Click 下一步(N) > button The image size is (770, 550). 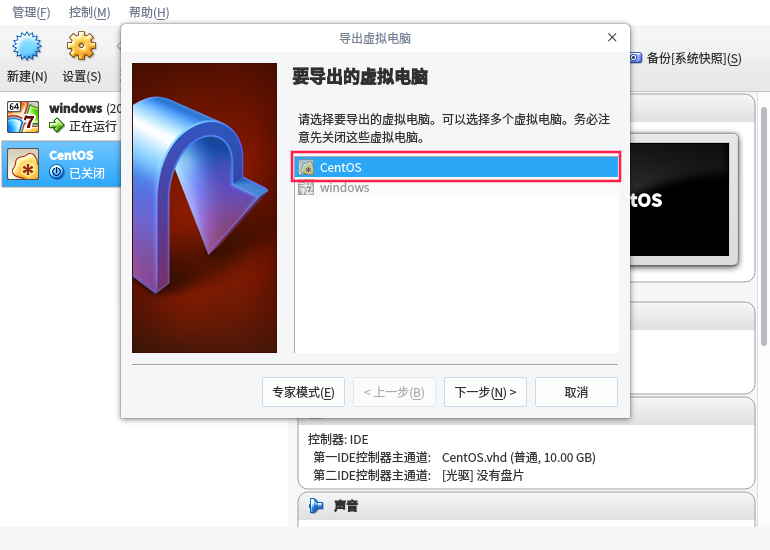coord(485,392)
